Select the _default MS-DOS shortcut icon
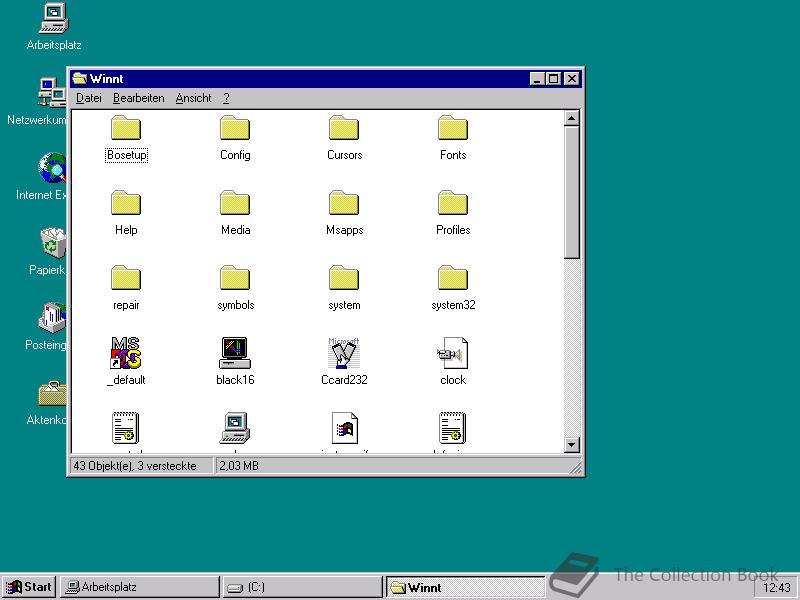This screenshot has width=800, height=600. point(126,353)
